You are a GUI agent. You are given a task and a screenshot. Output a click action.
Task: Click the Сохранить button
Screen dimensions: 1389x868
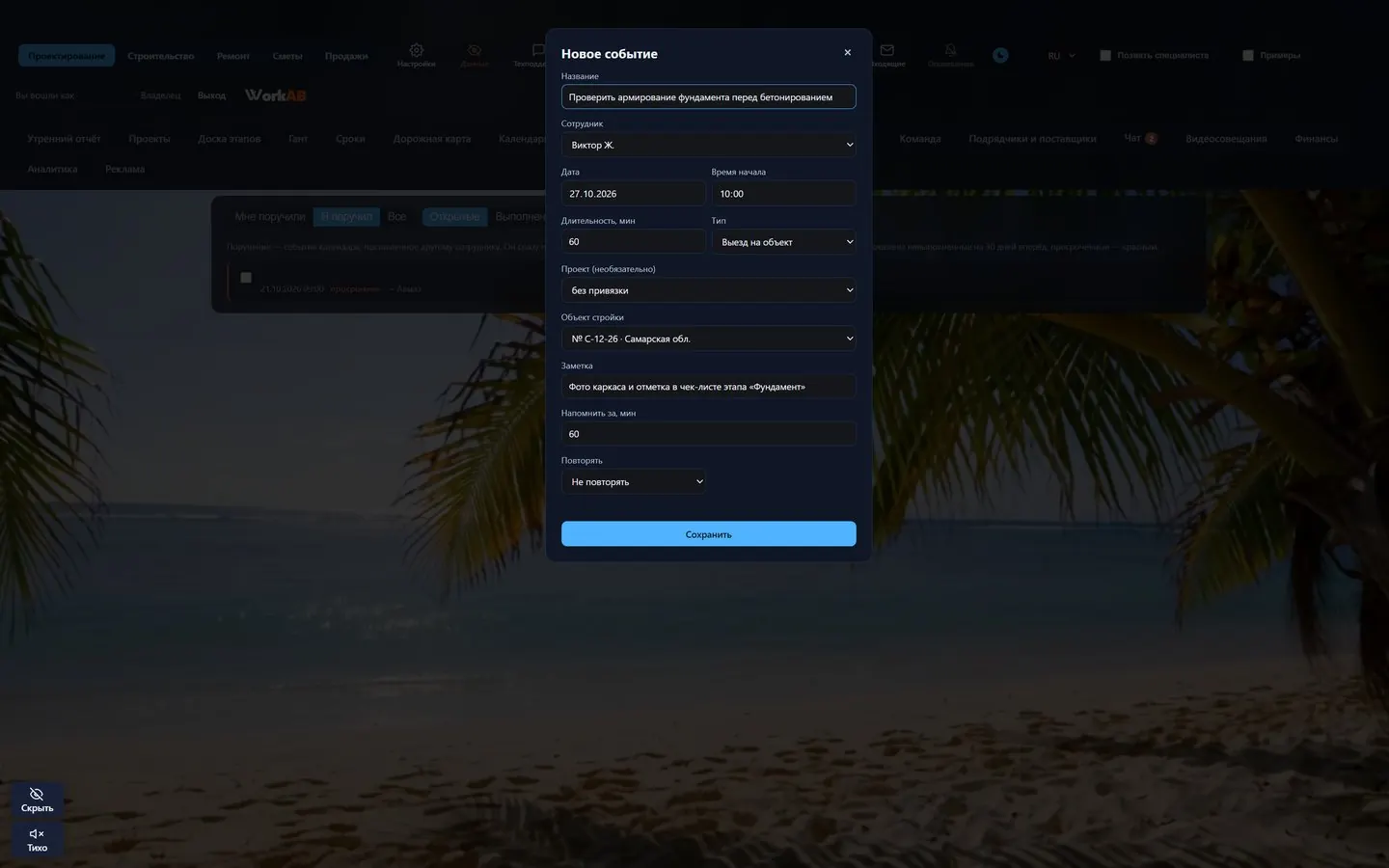coord(709,534)
